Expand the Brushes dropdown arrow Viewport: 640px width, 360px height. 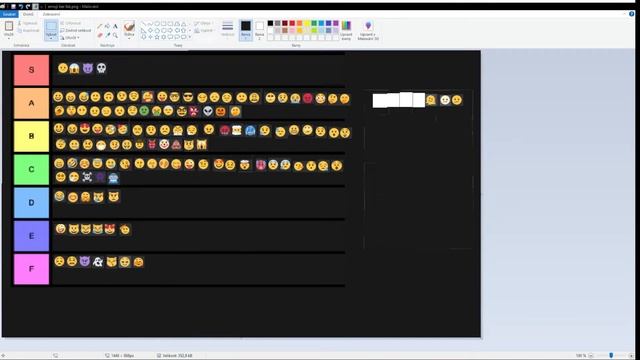click(x=129, y=37)
